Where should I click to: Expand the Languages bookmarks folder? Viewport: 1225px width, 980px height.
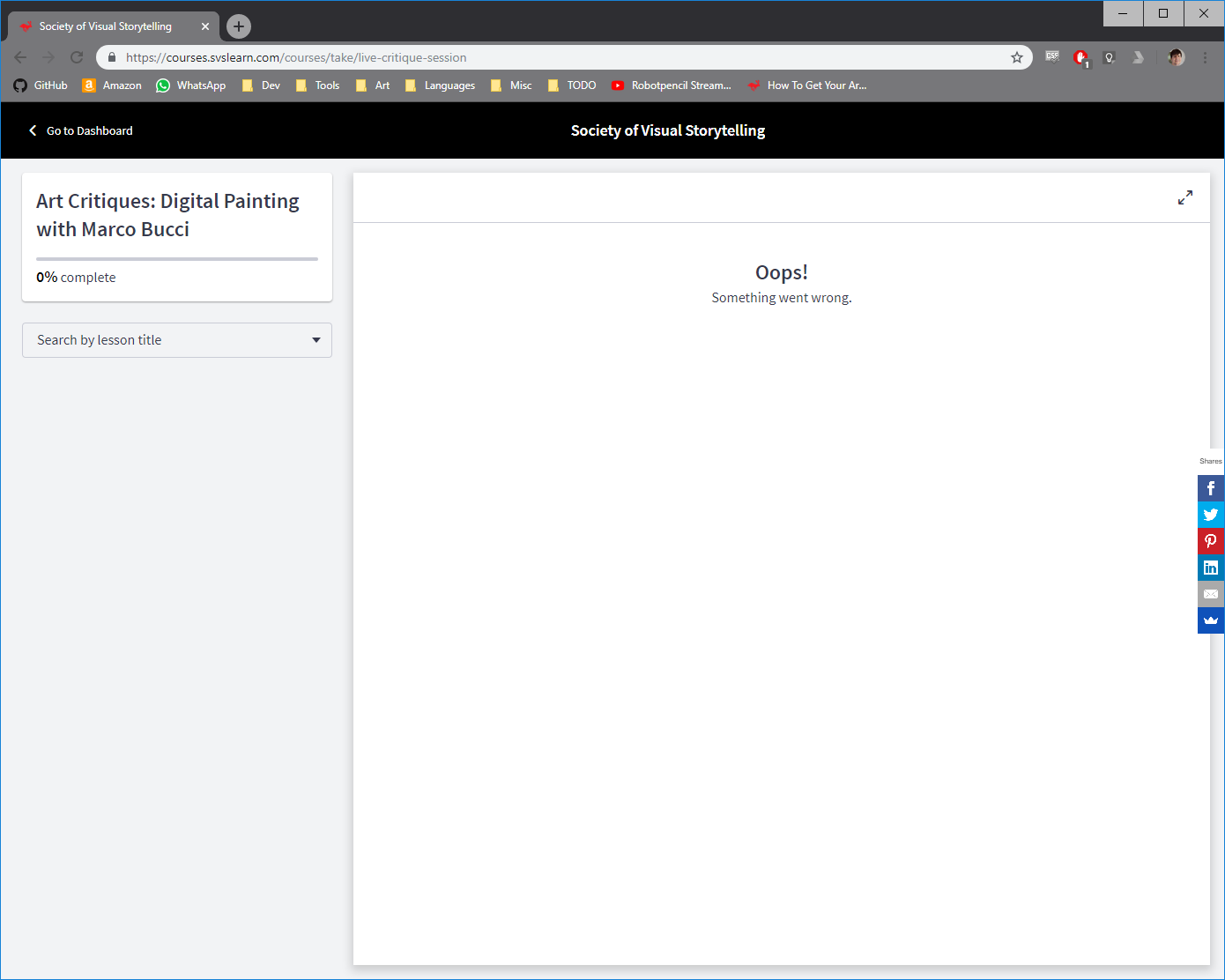tap(440, 85)
